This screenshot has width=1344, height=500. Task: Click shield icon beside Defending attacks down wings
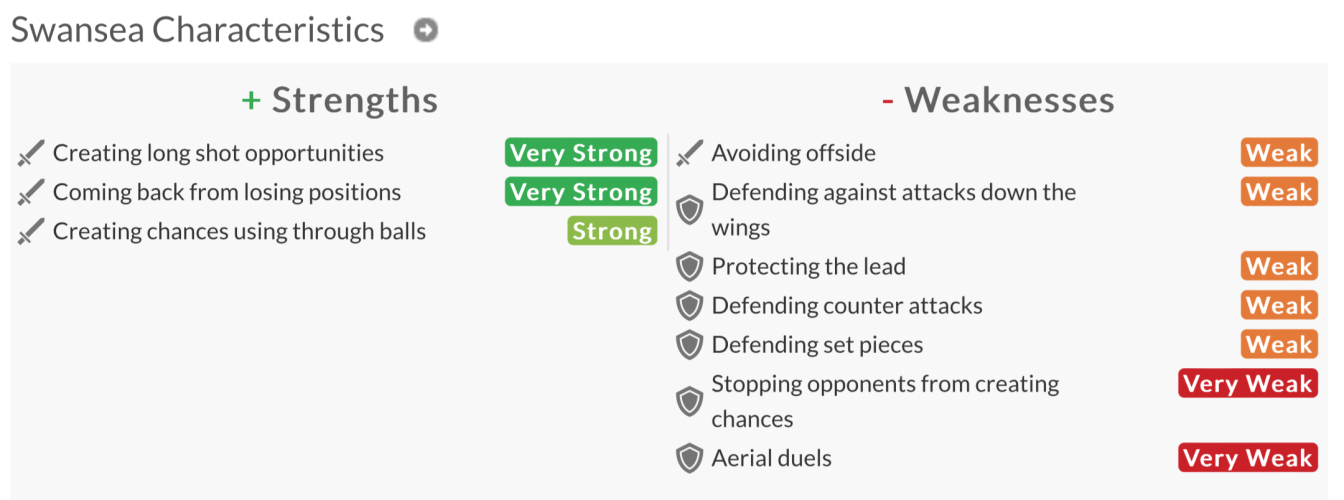pyautogui.click(x=690, y=210)
